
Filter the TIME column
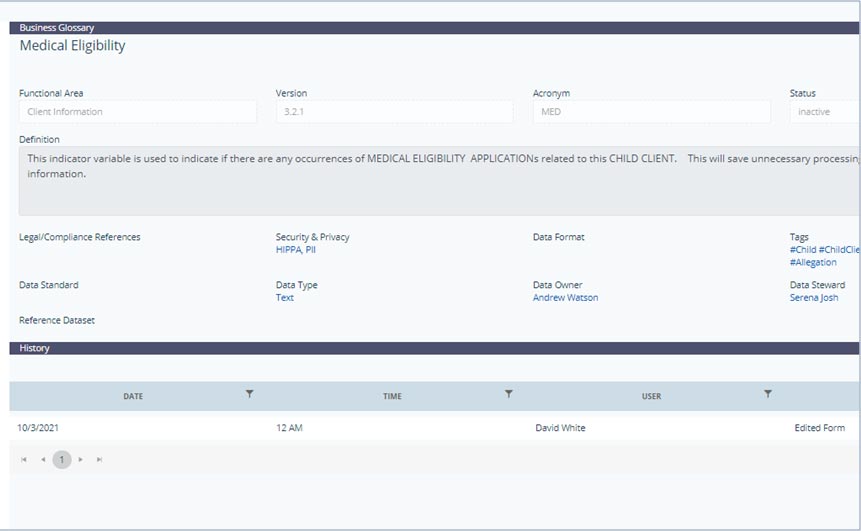508,394
